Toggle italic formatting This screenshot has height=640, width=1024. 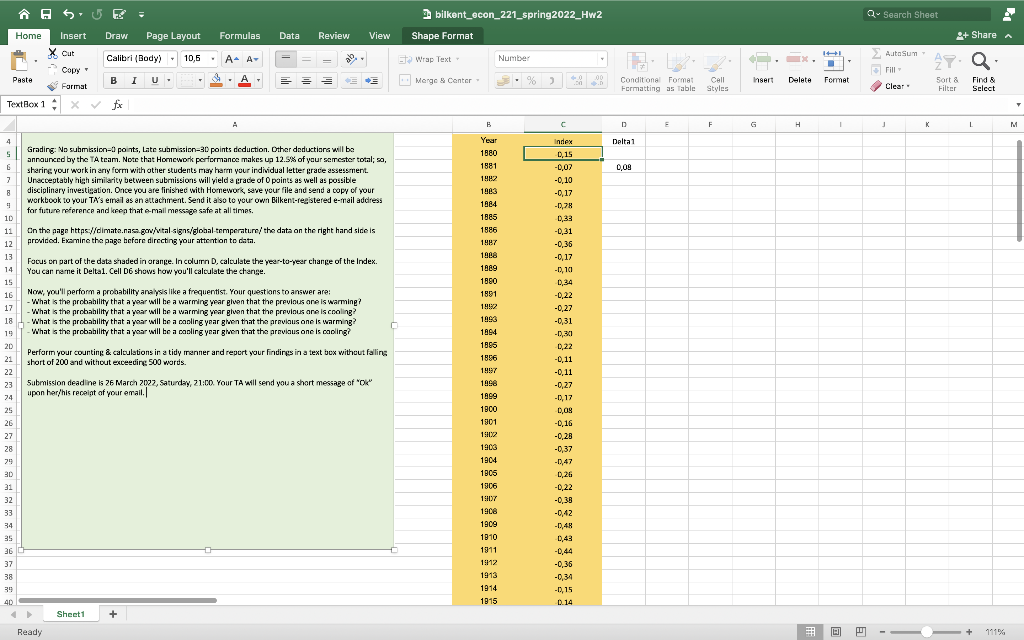[x=133, y=81]
